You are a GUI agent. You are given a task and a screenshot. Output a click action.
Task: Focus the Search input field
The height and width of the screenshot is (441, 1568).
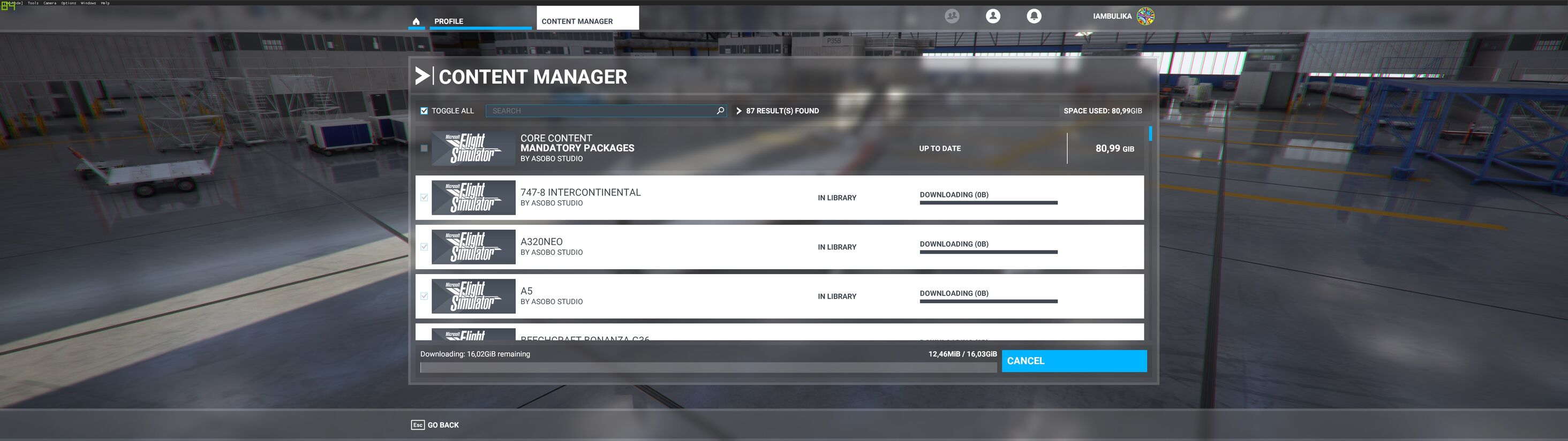click(x=606, y=111)
